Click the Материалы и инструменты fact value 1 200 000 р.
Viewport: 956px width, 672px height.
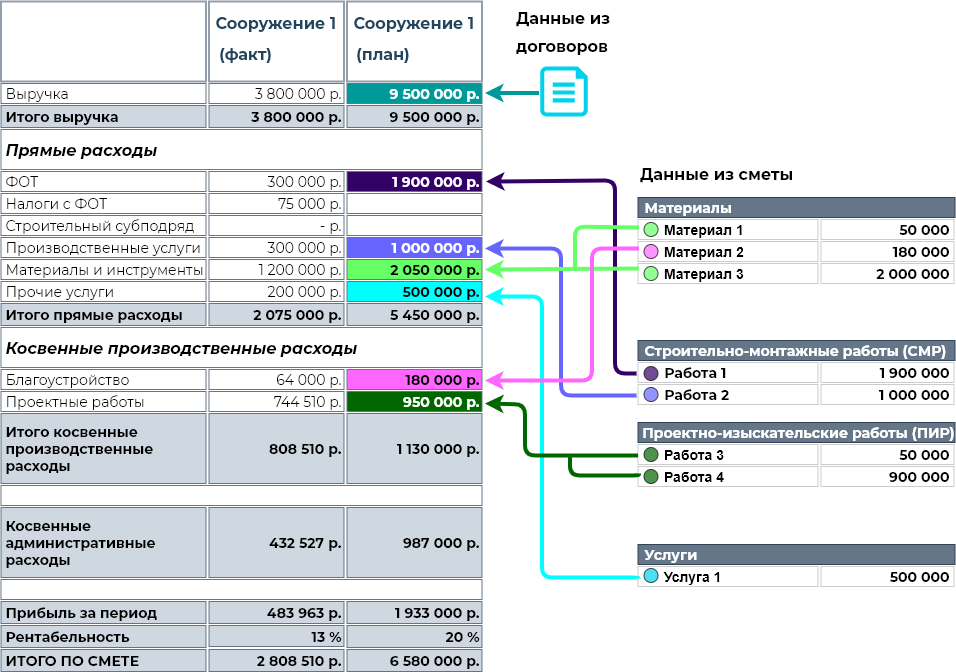(276, 270)
